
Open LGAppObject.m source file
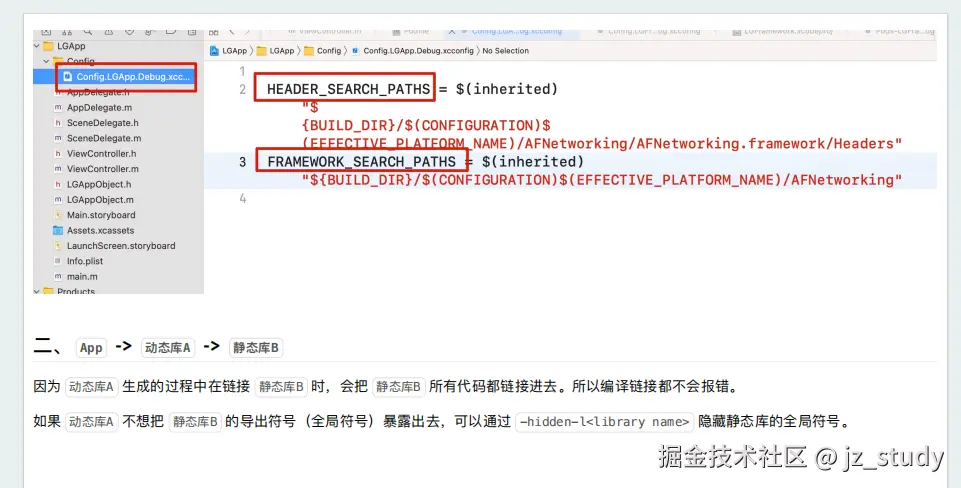(100, 199)
